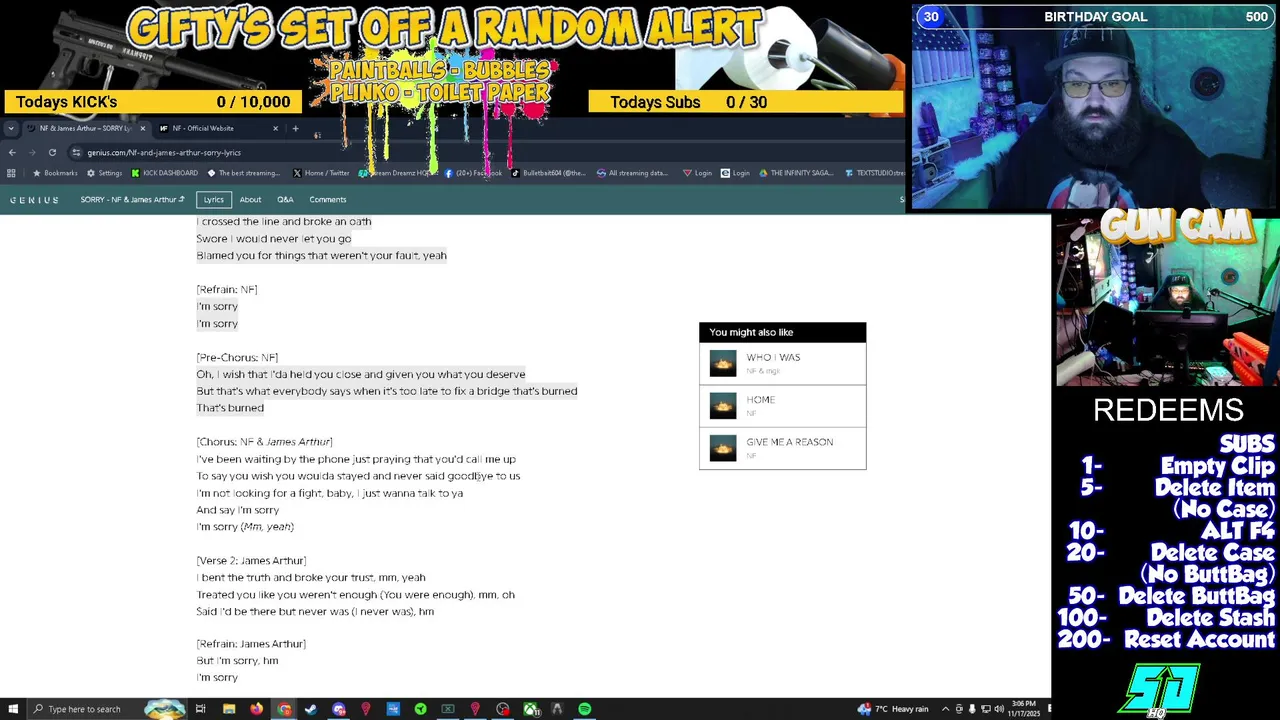Open the tab search dropdown arrow
Screen dimensions: 1280x720
[11, 128]
